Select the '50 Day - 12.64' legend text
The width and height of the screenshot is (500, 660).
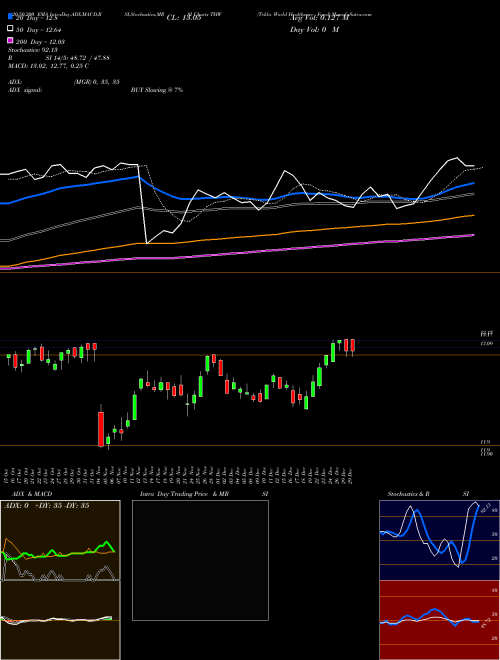pos(38,30)
